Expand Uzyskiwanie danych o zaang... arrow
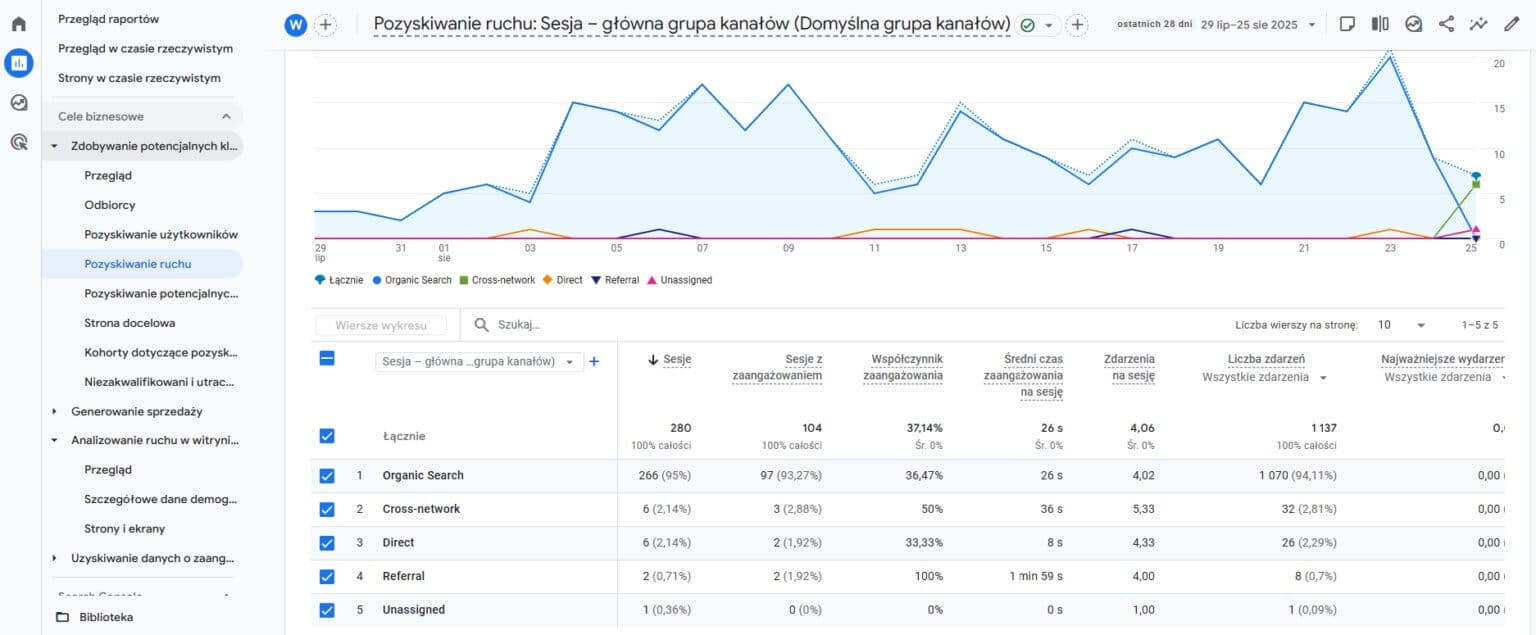1536x635 pixels. pos(54,558)
